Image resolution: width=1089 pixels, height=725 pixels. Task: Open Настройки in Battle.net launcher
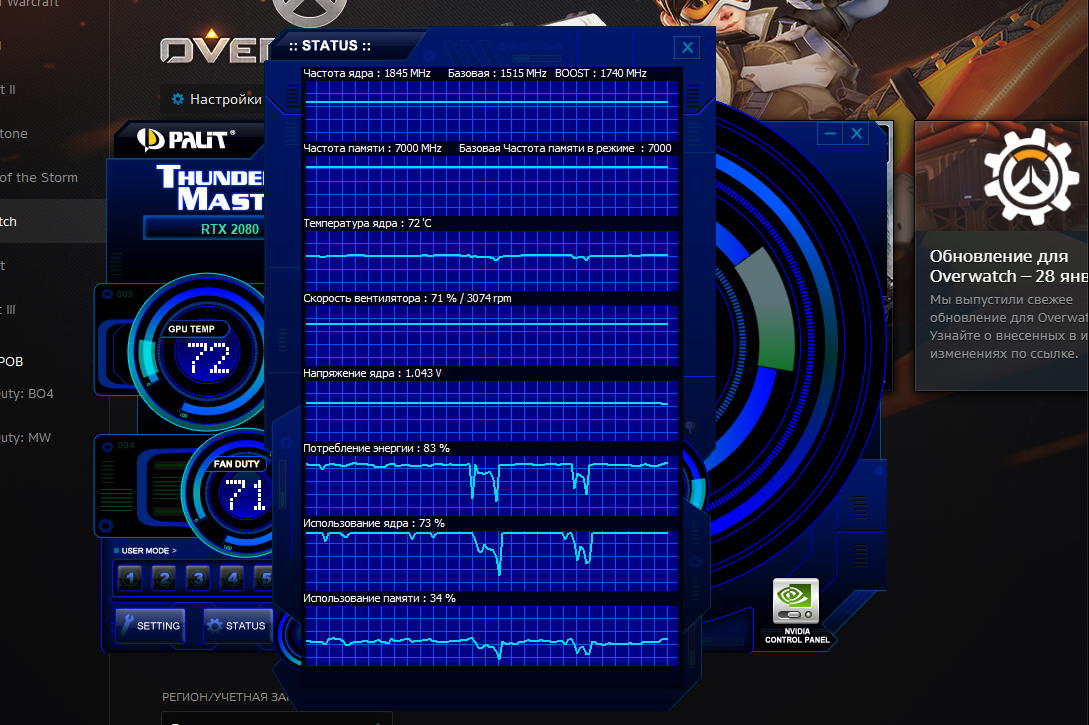point(217,99)
